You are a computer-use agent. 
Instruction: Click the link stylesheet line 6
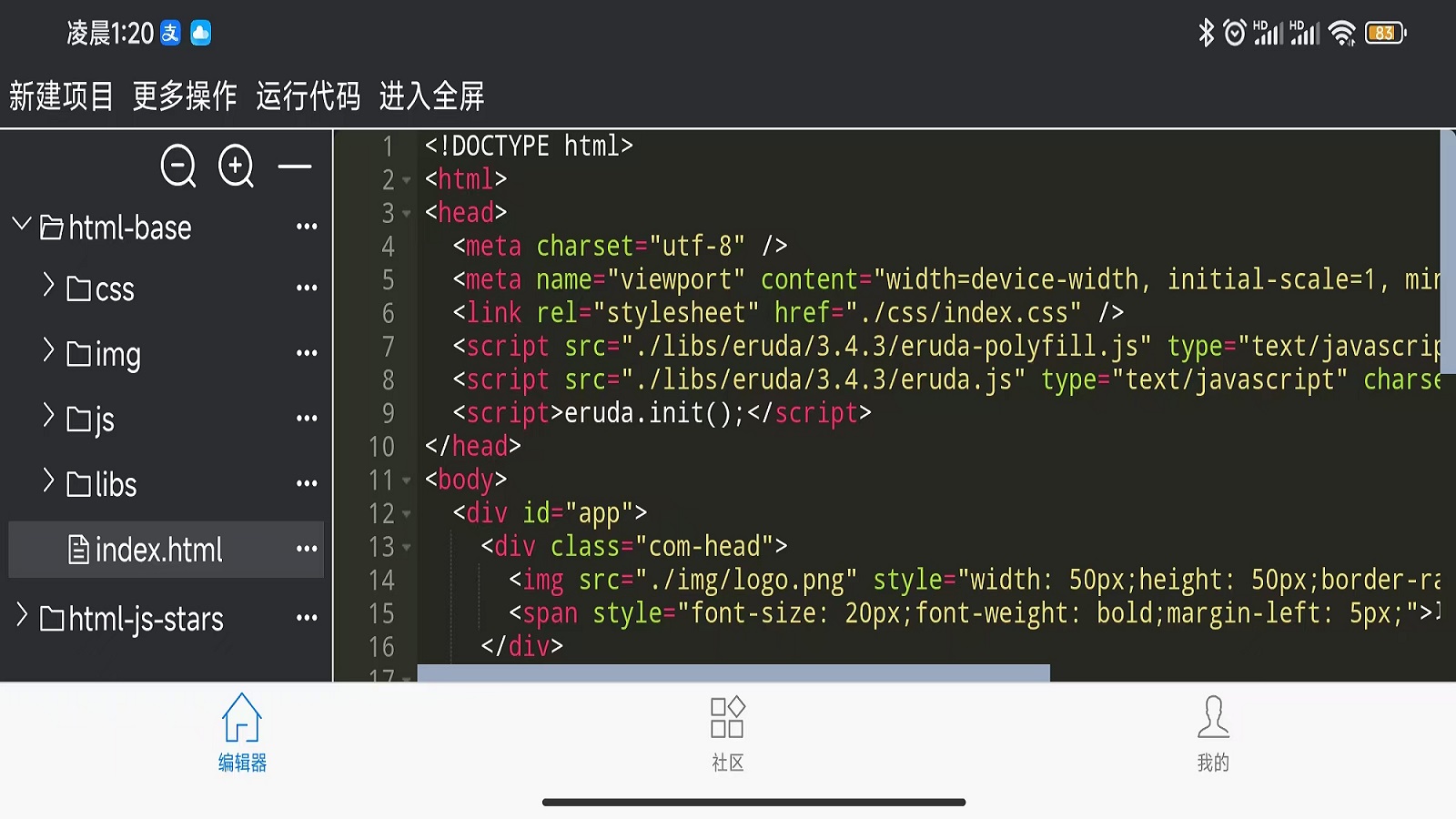(788, 313)
